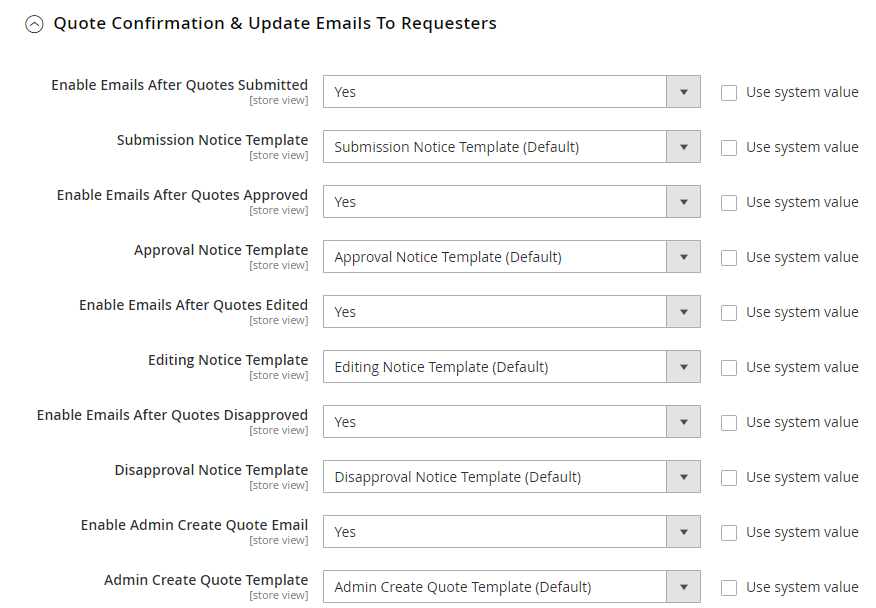Open Enable Emails After Quotes Edited dropdown
876x608 pixels.
coord(511,312)
